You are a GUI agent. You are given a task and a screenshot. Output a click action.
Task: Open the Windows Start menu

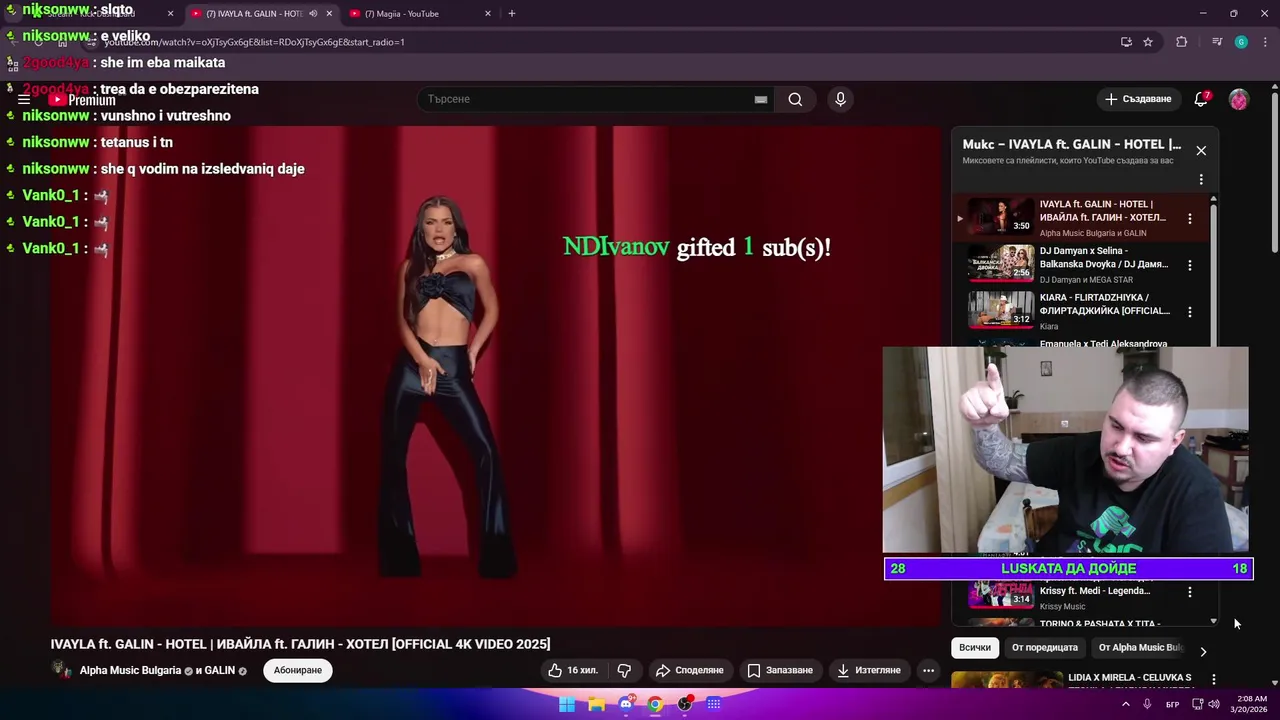click(567, 704)
